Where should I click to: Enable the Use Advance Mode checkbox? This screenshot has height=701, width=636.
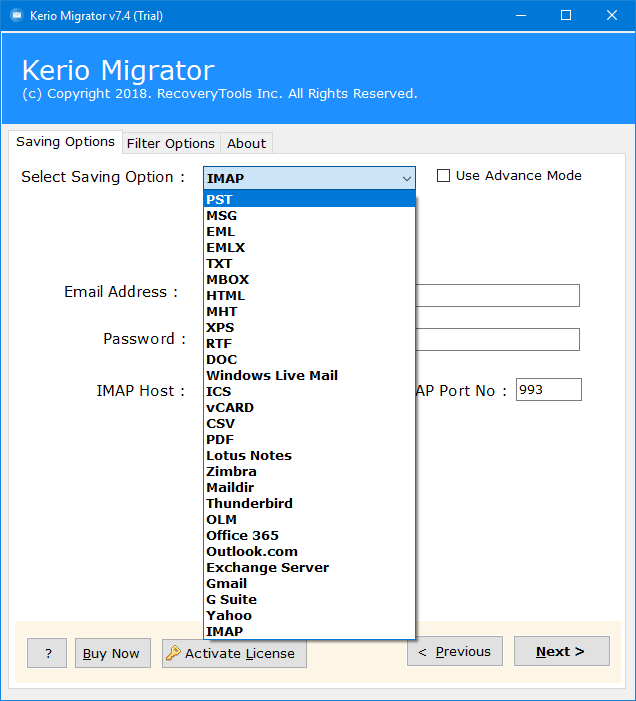click(x=443, y=176)
